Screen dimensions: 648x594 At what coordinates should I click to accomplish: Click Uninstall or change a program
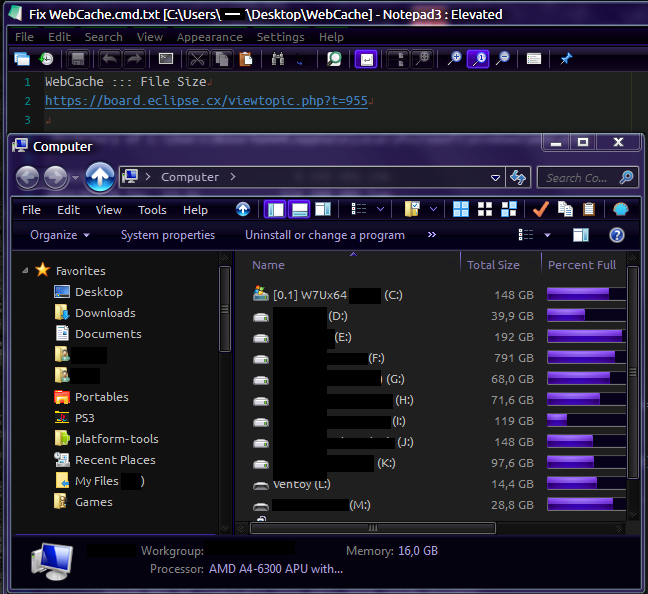(x=325, y=235)
